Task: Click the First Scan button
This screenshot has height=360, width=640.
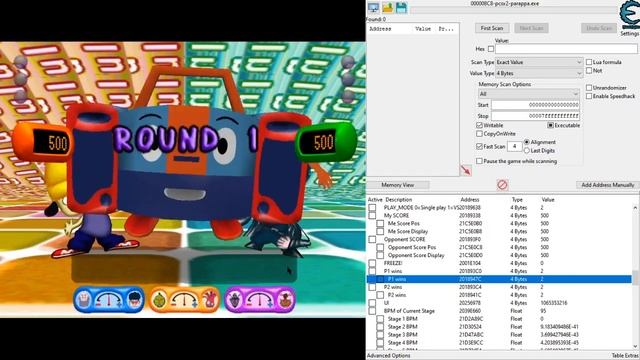Action: point(492,28)
